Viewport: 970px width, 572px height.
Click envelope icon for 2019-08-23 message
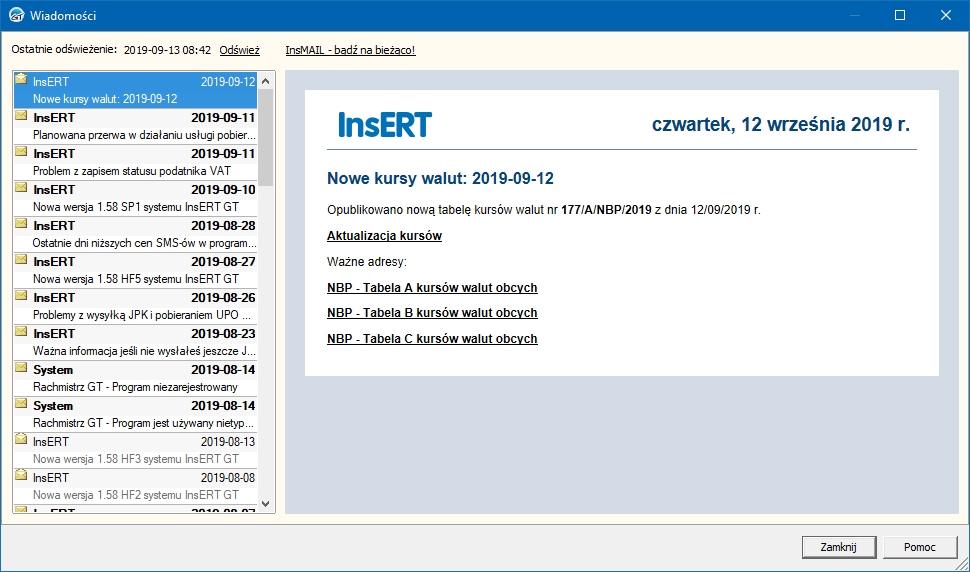21,331
